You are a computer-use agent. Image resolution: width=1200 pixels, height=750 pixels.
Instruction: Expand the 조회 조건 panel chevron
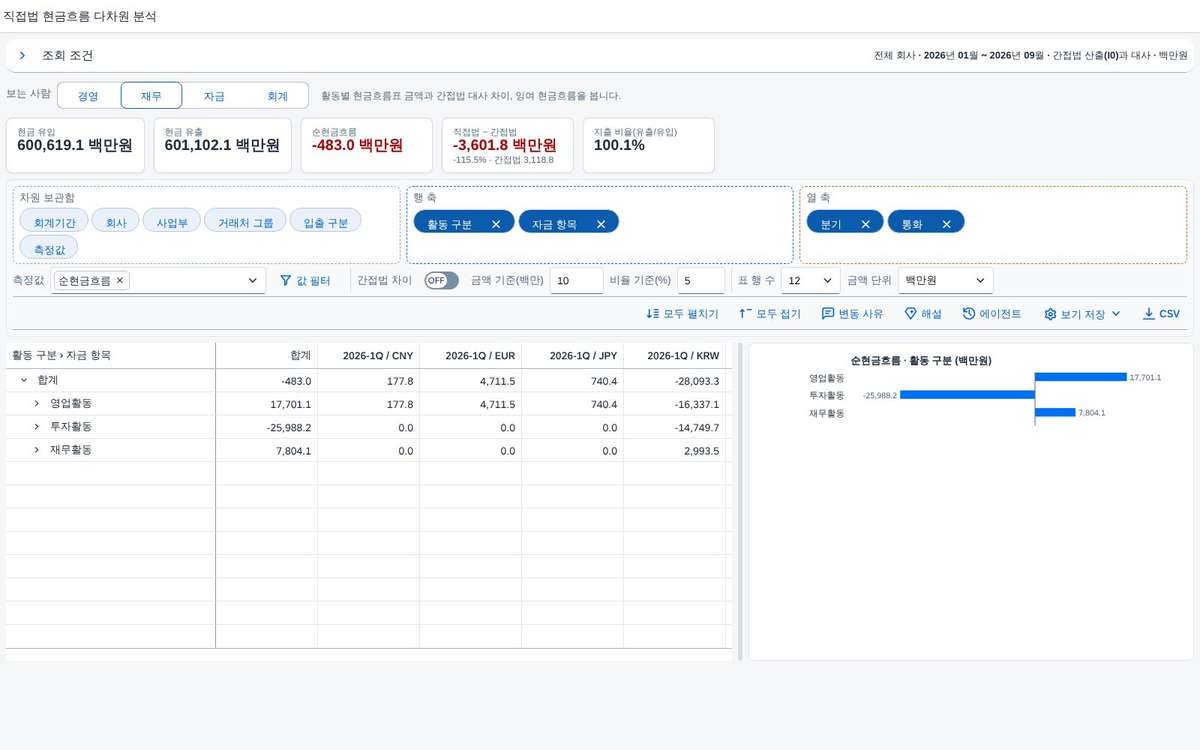(22, 56)
